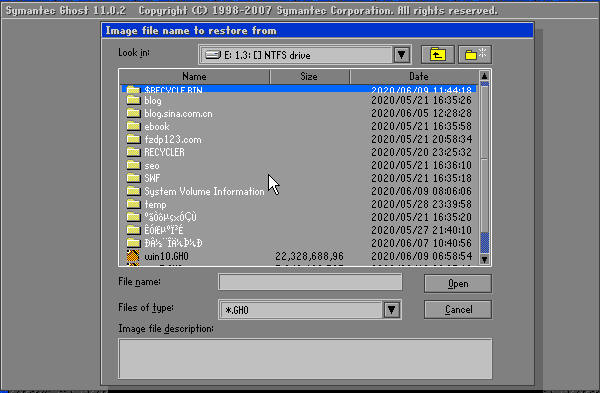
Task: Click the date 2020/05/28 23:39:58
Action: pyautogui.click(x=421, y=204)
